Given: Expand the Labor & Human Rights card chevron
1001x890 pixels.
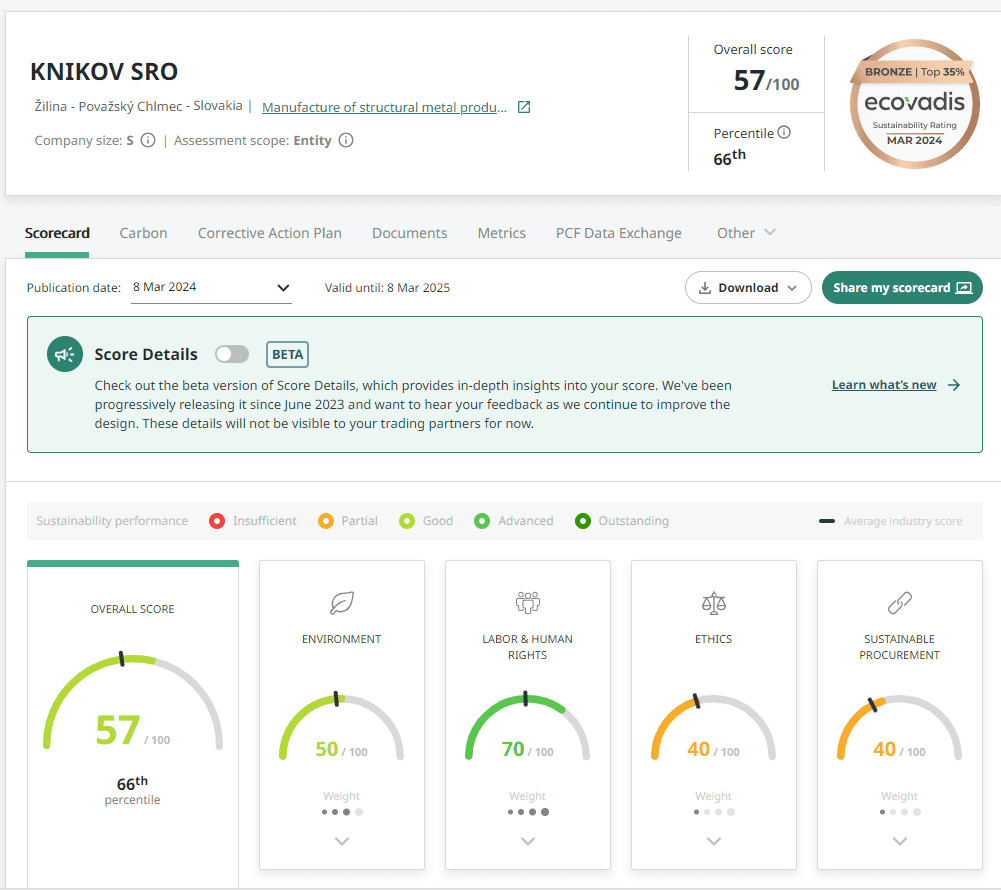Looking at the screenshot, I should coord(527,841).
